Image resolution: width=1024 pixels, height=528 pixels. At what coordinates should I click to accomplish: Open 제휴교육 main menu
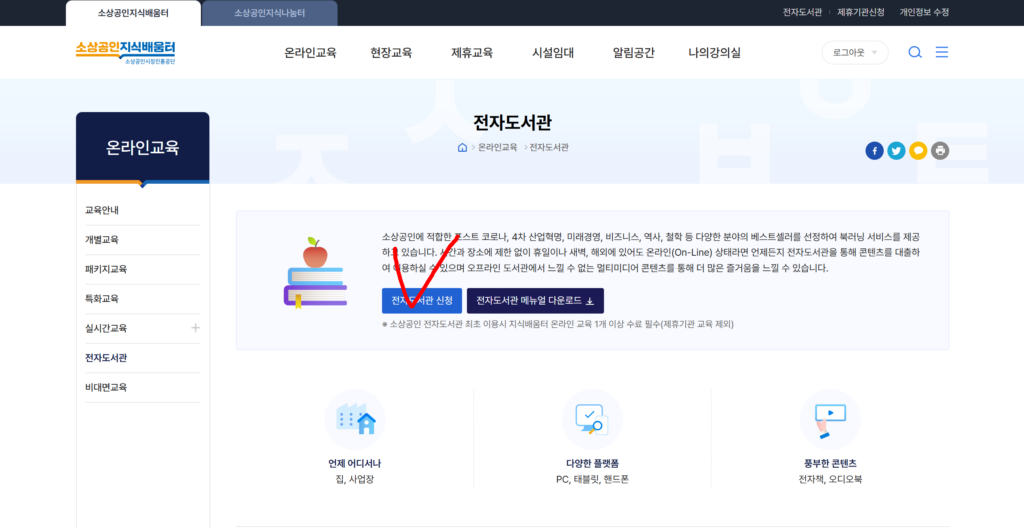[x=472, y=53]
